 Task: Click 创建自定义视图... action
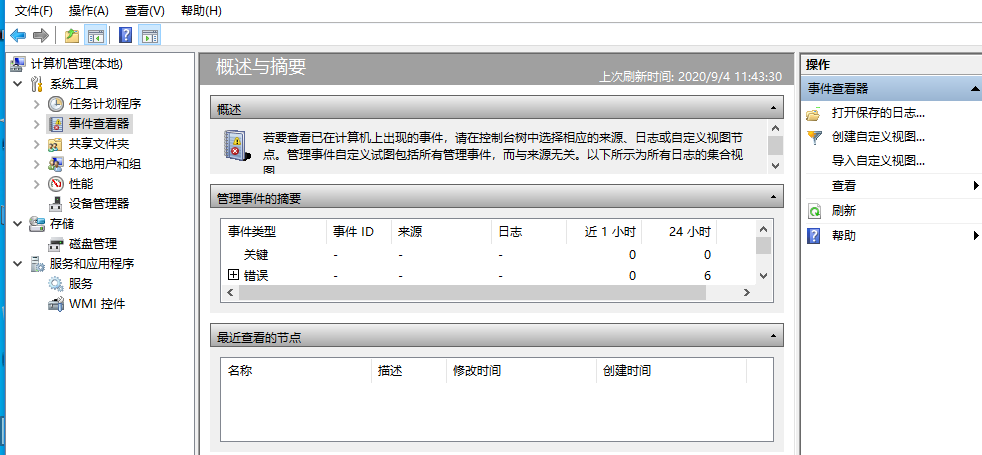coord(879,137)
